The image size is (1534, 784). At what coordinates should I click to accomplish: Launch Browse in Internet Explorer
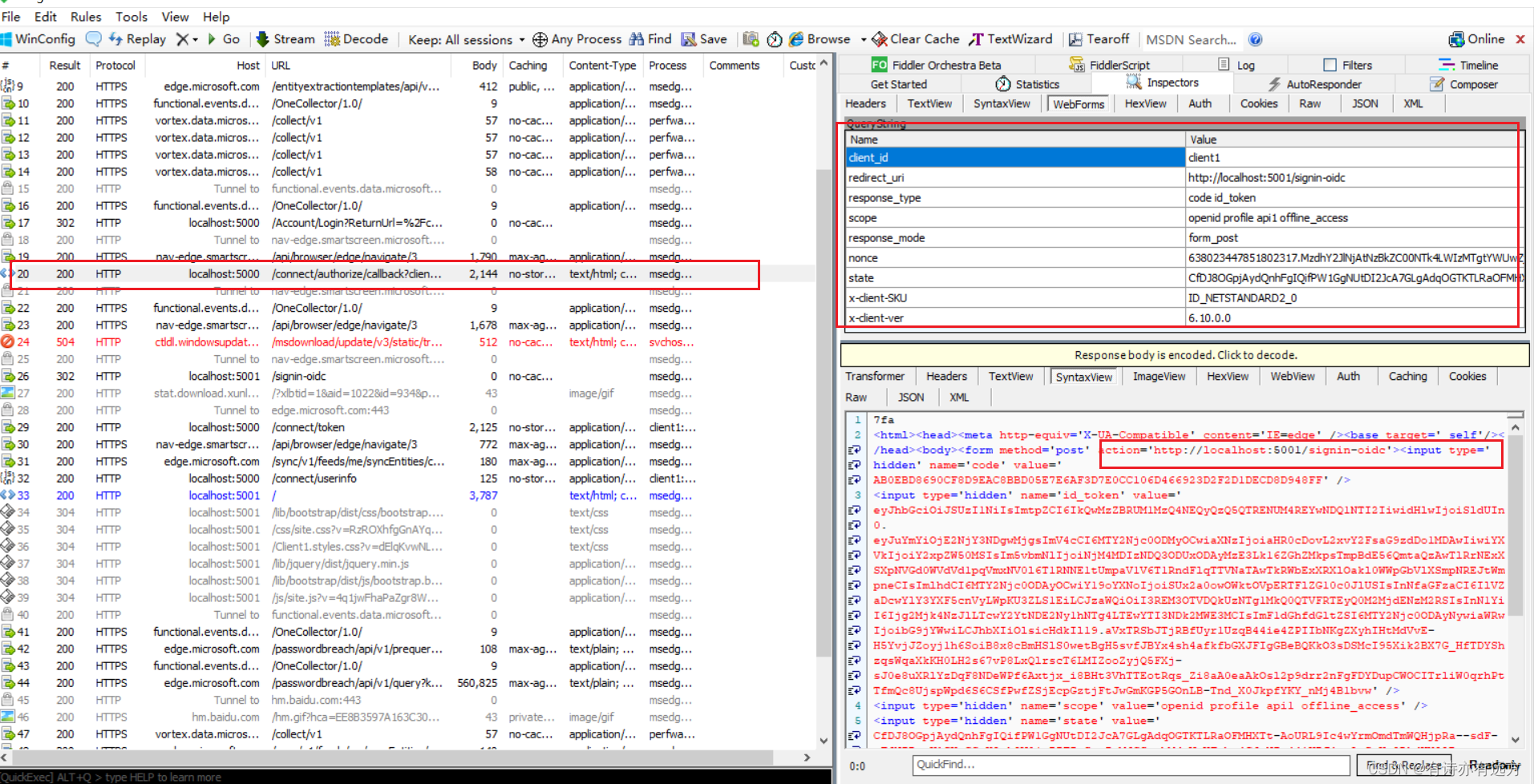(x=820, y=38)
